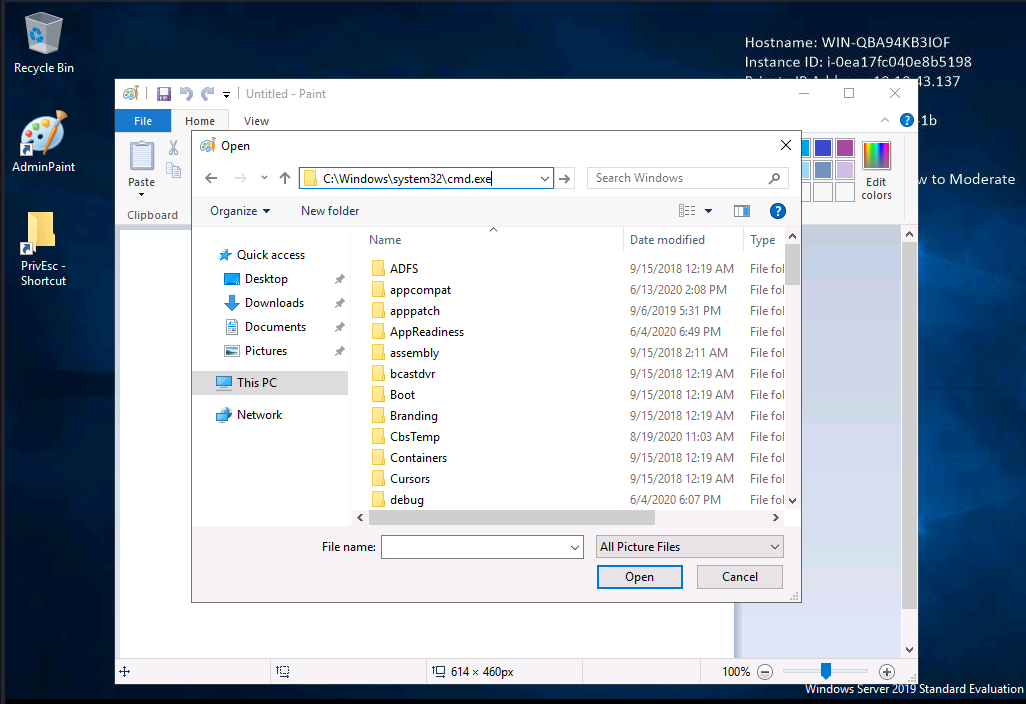This screenshot has width=1026, height=704.
Task: Select the AdminPaint desktop shortcut
Action: [43, 142]
